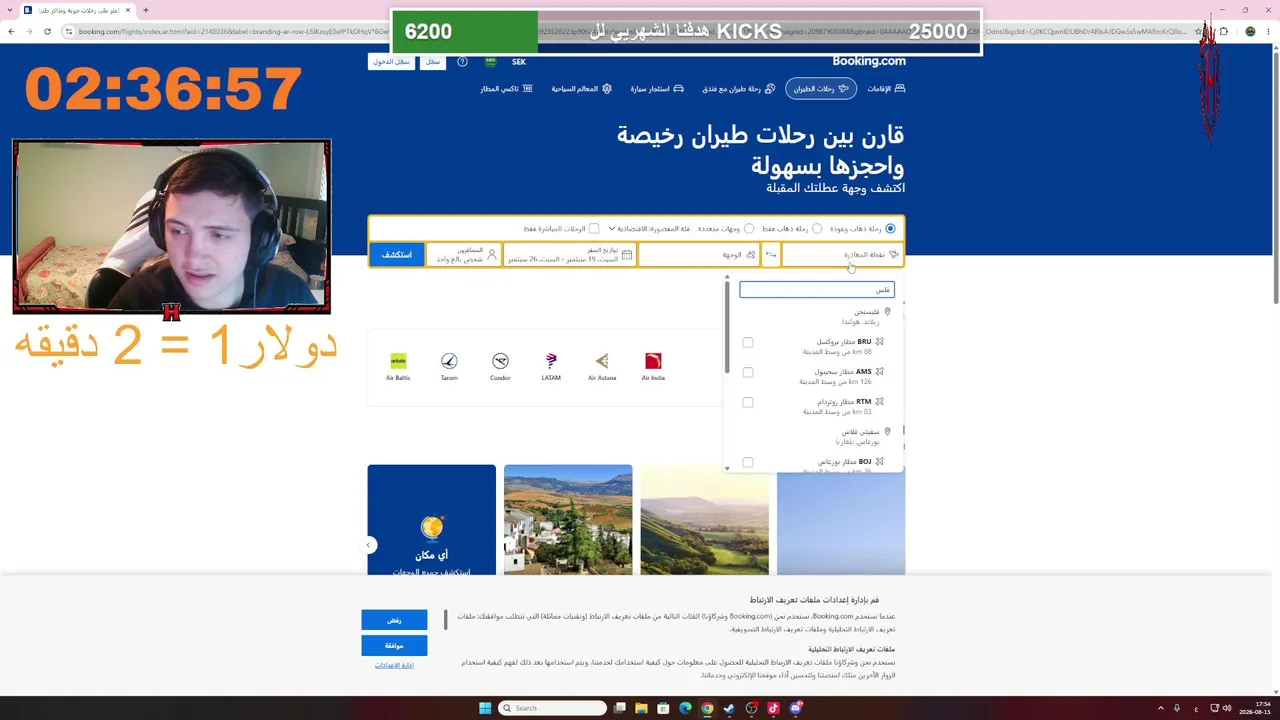
Task: Open Steam from the taskbar
Action: coord(729,708)
